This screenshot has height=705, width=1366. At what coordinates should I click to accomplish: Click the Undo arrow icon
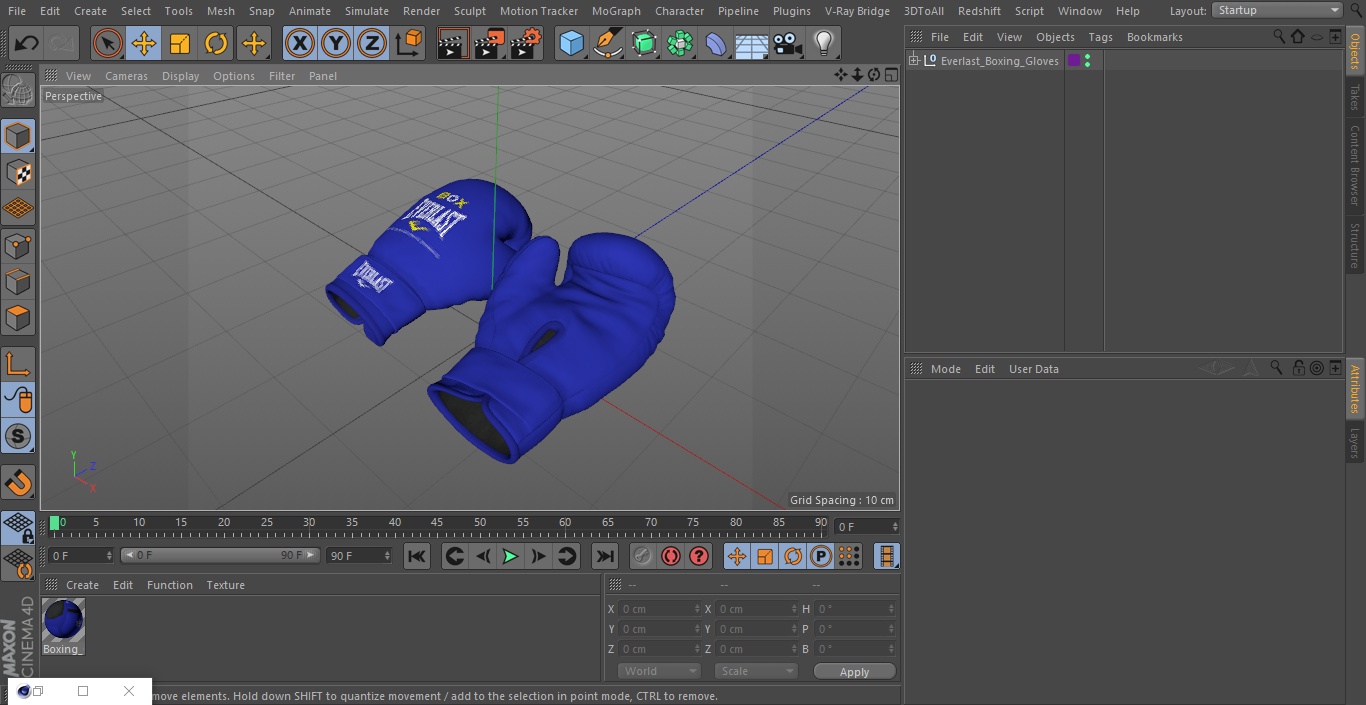(x=27, y=43)
